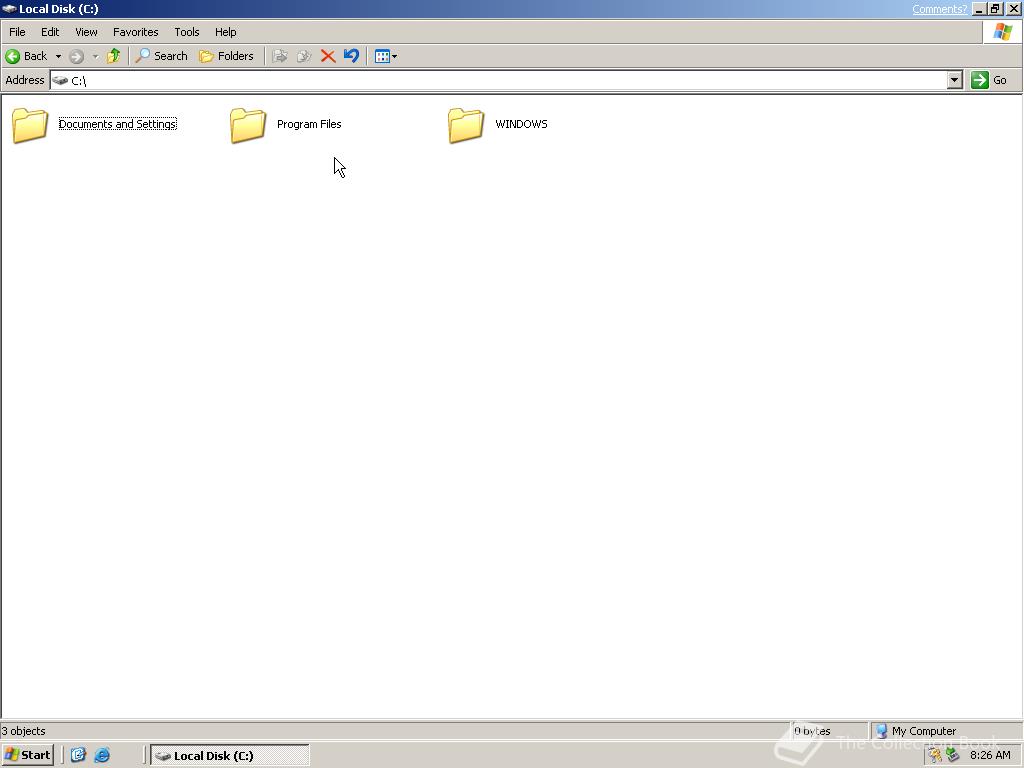Select the Documents and Settings folder icon

30,125
